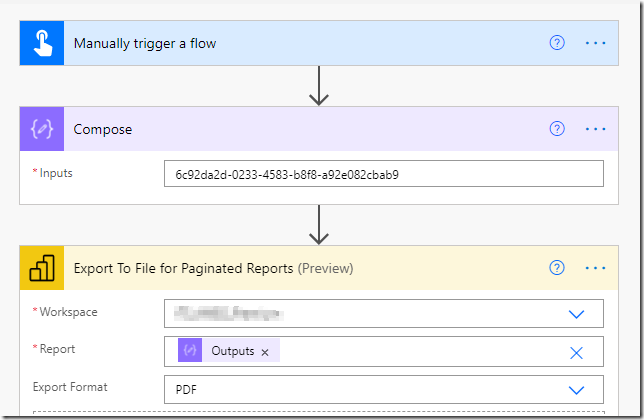Screen dimensions: 644x420
Task: Click the PDF value in Export Format
Action: (186, 389)
